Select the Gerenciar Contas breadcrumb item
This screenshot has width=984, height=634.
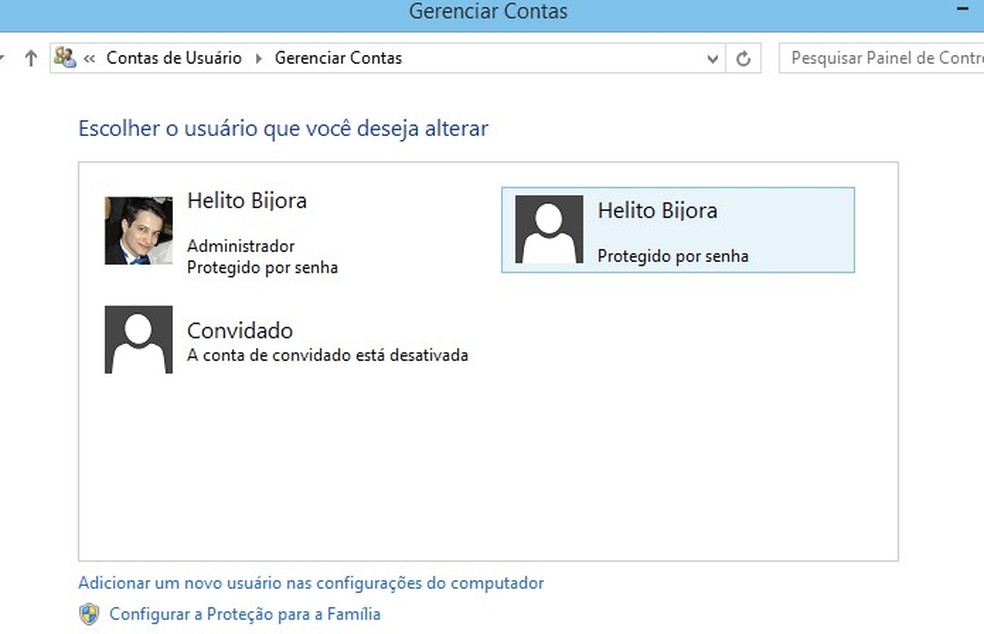(x=337, y=58)
